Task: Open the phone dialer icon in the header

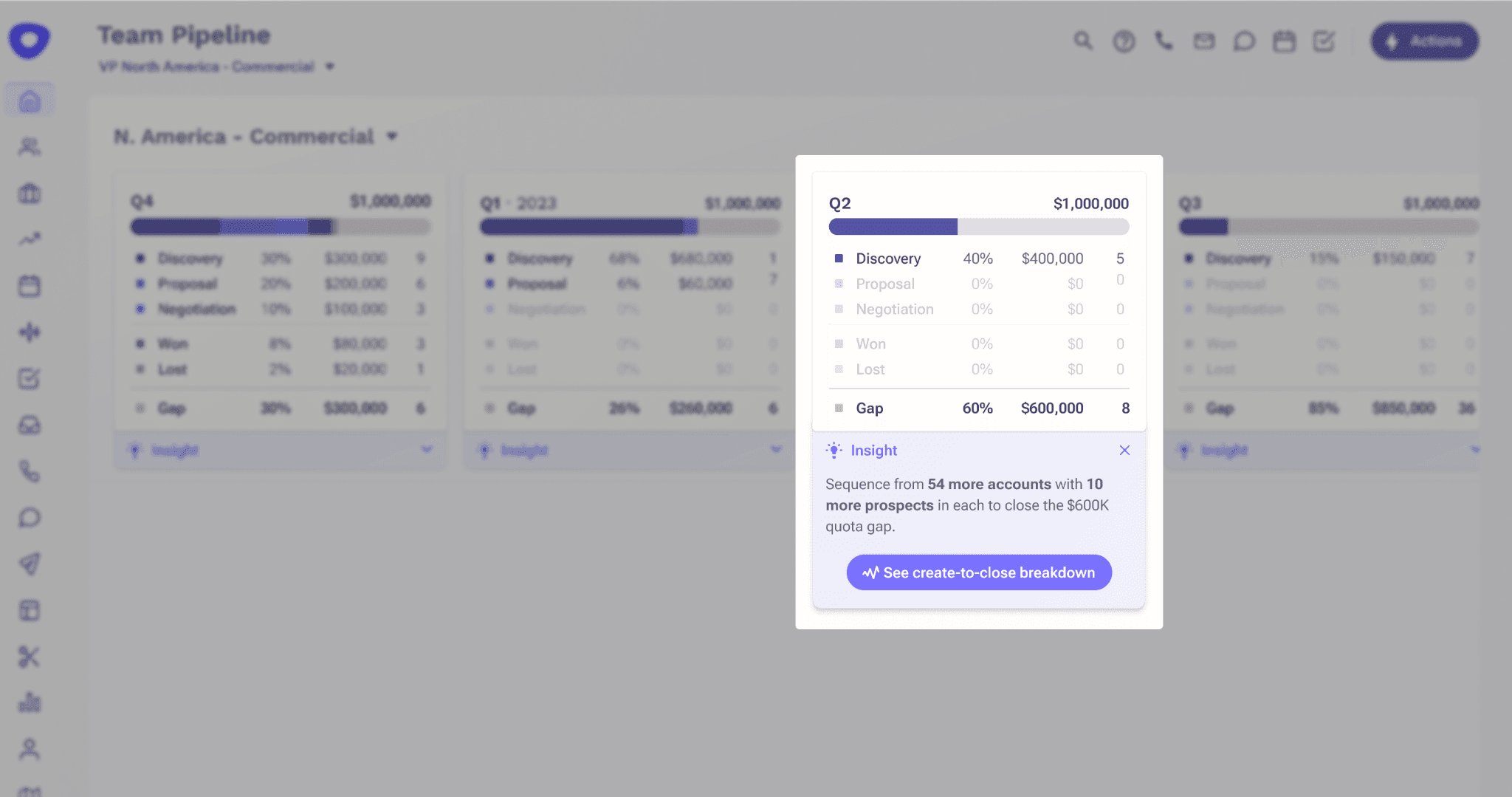Action: click(1164, 41)
